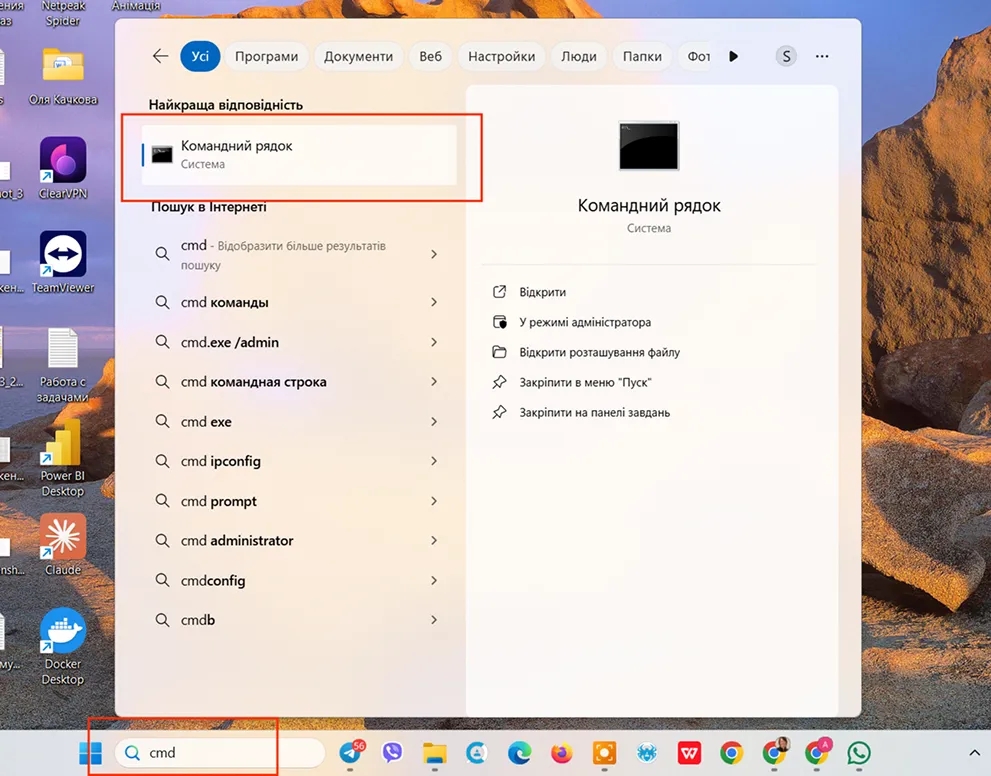Open the Windows Start menu
Image resolution: width=991 pixels, height=776 pixels.
pos(90,753)
